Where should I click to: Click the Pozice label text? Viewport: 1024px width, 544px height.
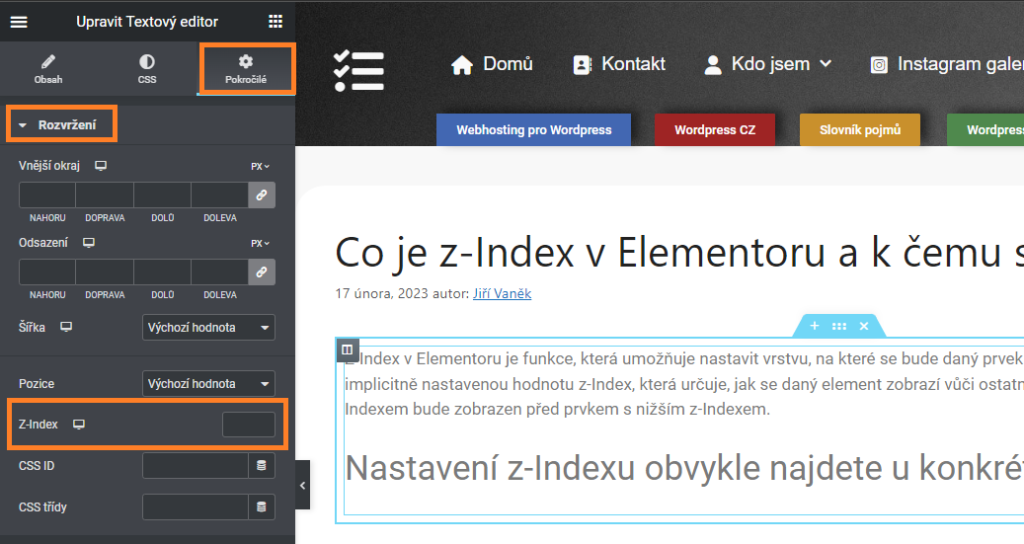coord(37,383)
